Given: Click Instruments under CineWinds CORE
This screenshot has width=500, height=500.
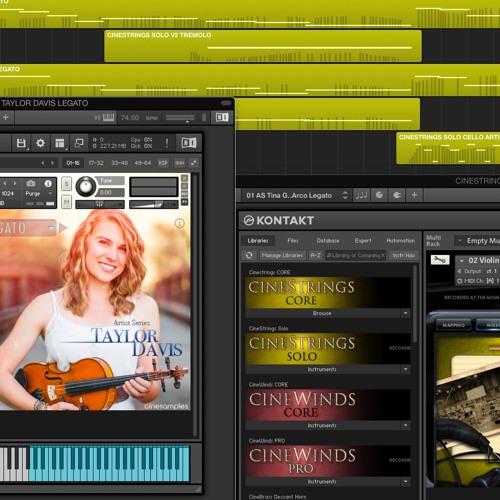Looking at the screenshot, I should click(322, 425).
